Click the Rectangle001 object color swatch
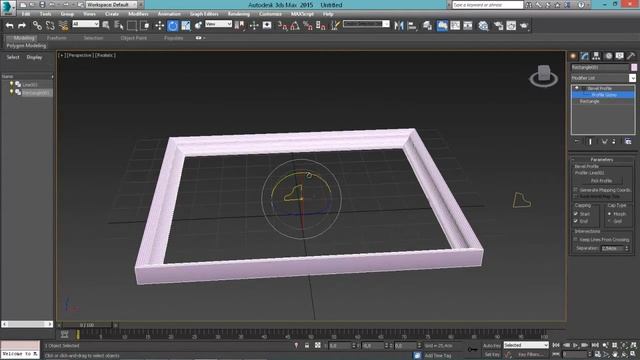 (x=633, y=67)
